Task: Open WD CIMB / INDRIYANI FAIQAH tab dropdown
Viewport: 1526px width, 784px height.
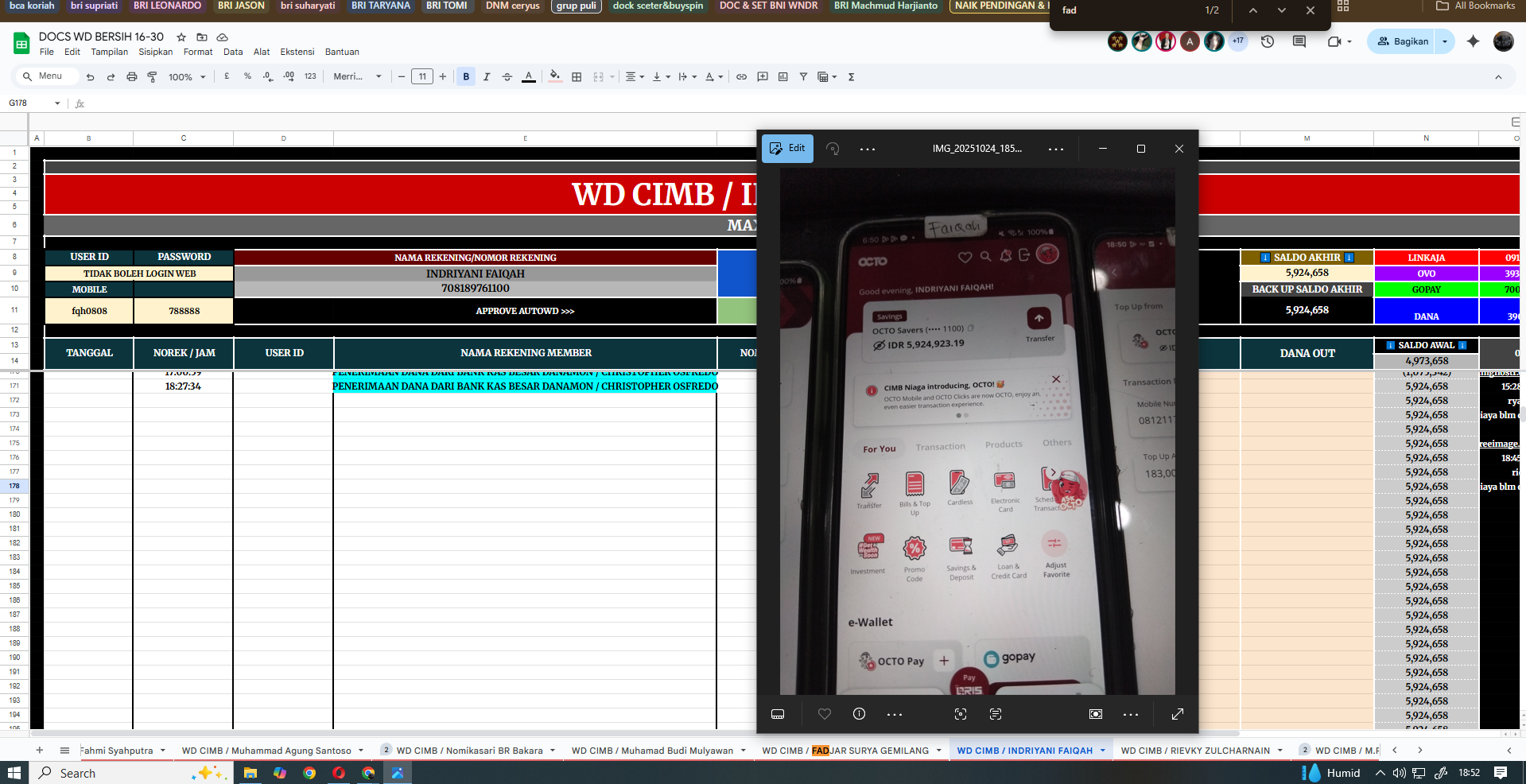Action: pos(1103,751)
